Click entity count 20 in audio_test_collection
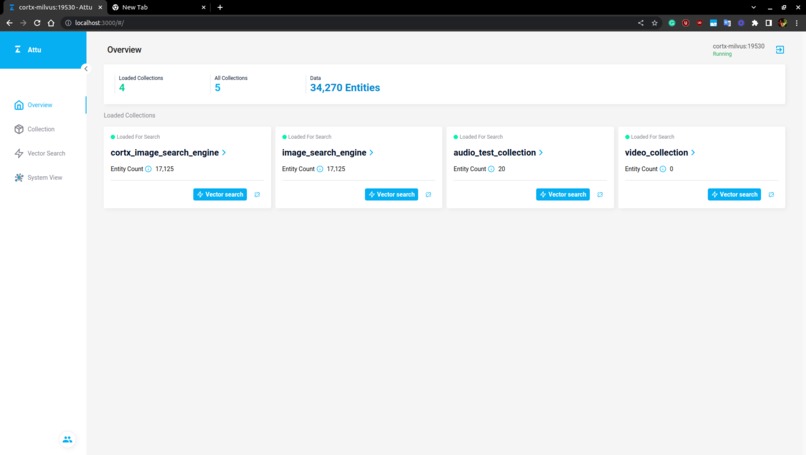The height and width of the screenshot is (455, 806). point(502,169)
